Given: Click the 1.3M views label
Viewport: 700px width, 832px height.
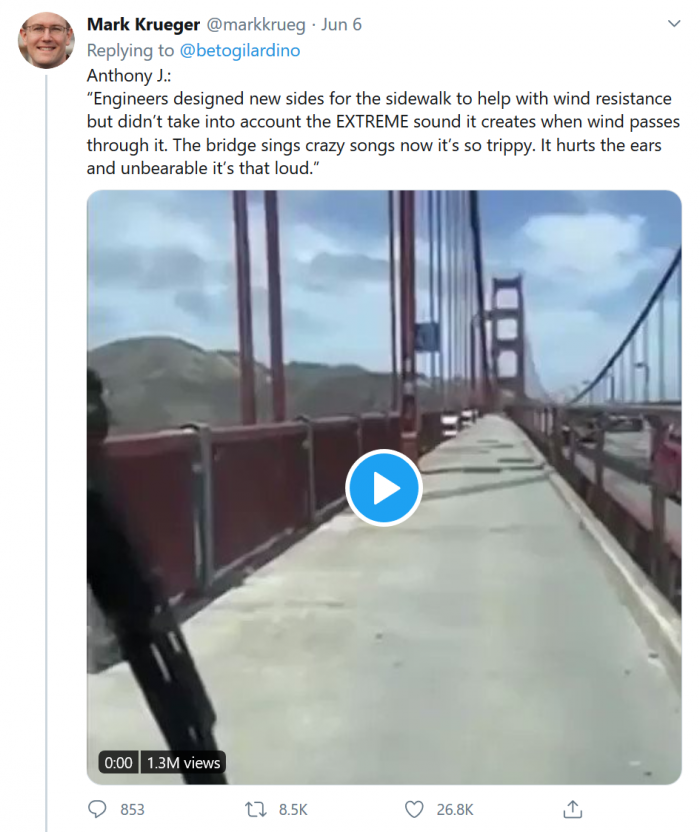Looking at the screenshot, I should click(x=183, y=762).
